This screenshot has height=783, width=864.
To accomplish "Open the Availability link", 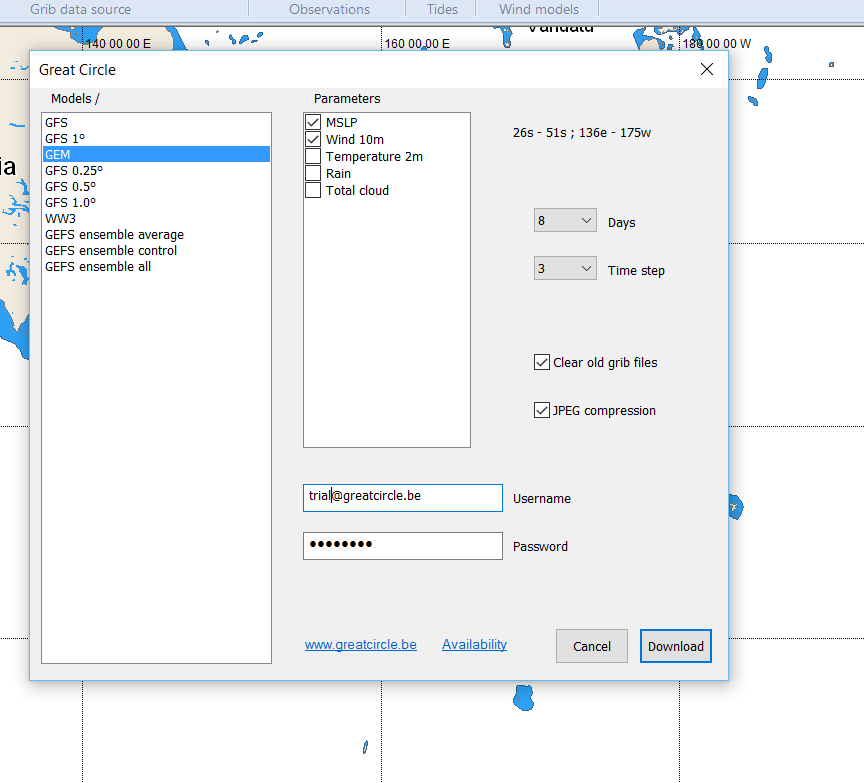I will tap(474, 645).
